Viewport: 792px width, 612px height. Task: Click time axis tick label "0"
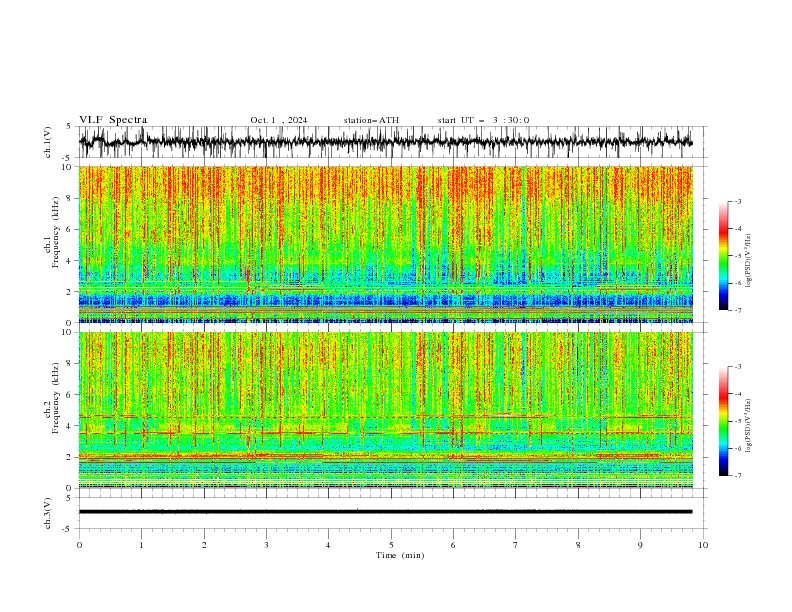point(79,545)
